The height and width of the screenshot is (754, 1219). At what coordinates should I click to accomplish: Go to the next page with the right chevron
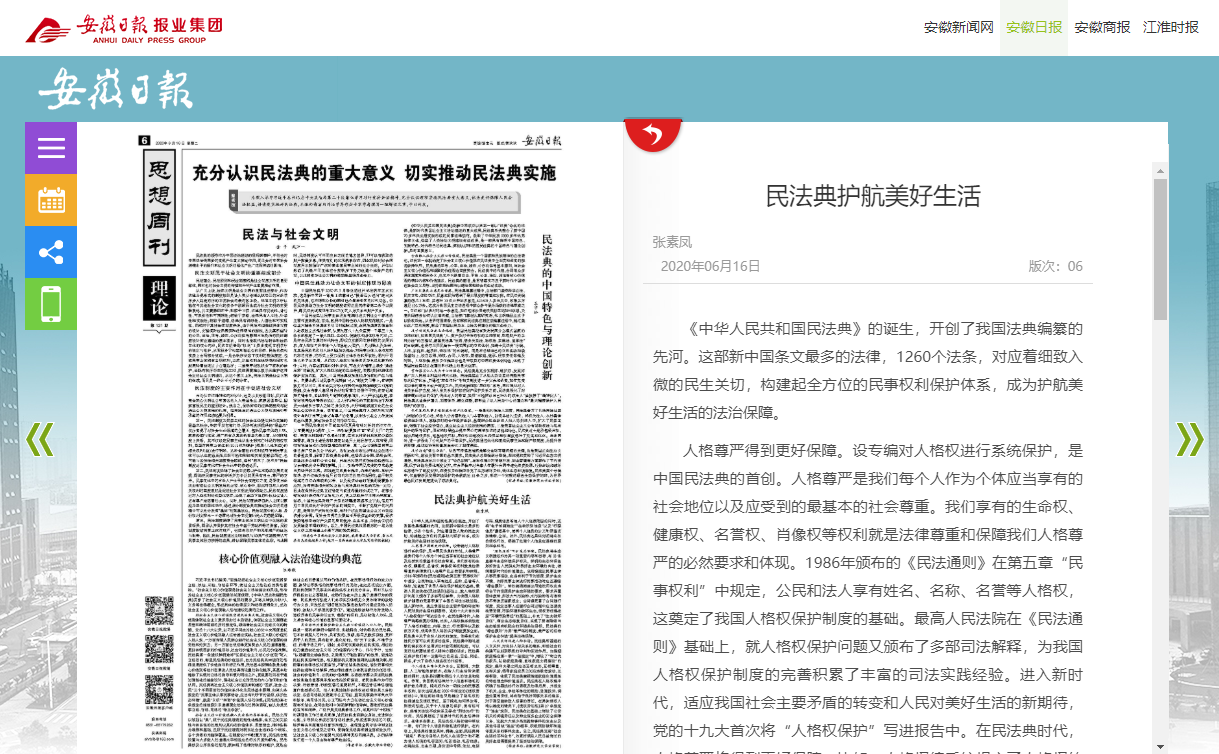[x=1189, y=439]
